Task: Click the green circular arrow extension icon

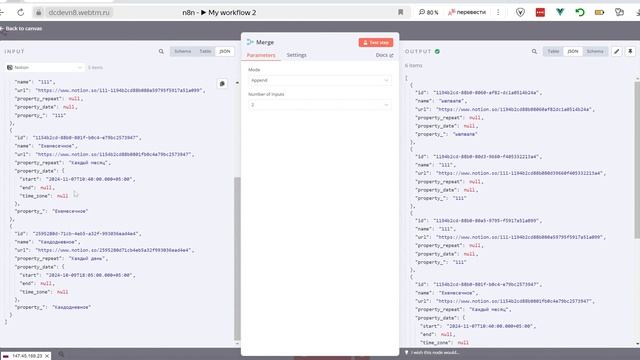Action: tap(580, 13)
